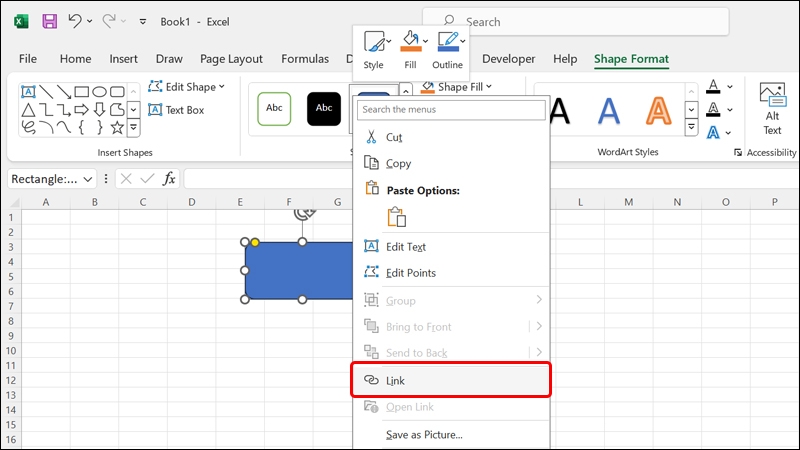Viewport: 800px width, 450px height.
Task: Apply the orange WordArt A style
Action: [x=659, y=111]
